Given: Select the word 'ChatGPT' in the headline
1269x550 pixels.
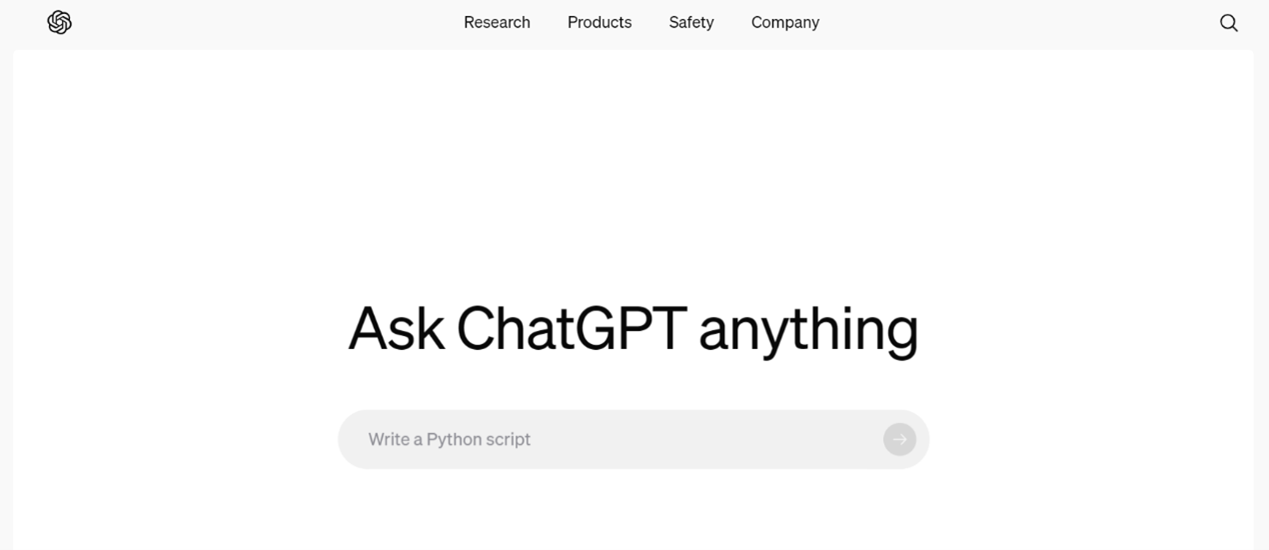Looking at the screenshot, I should 572,328.
